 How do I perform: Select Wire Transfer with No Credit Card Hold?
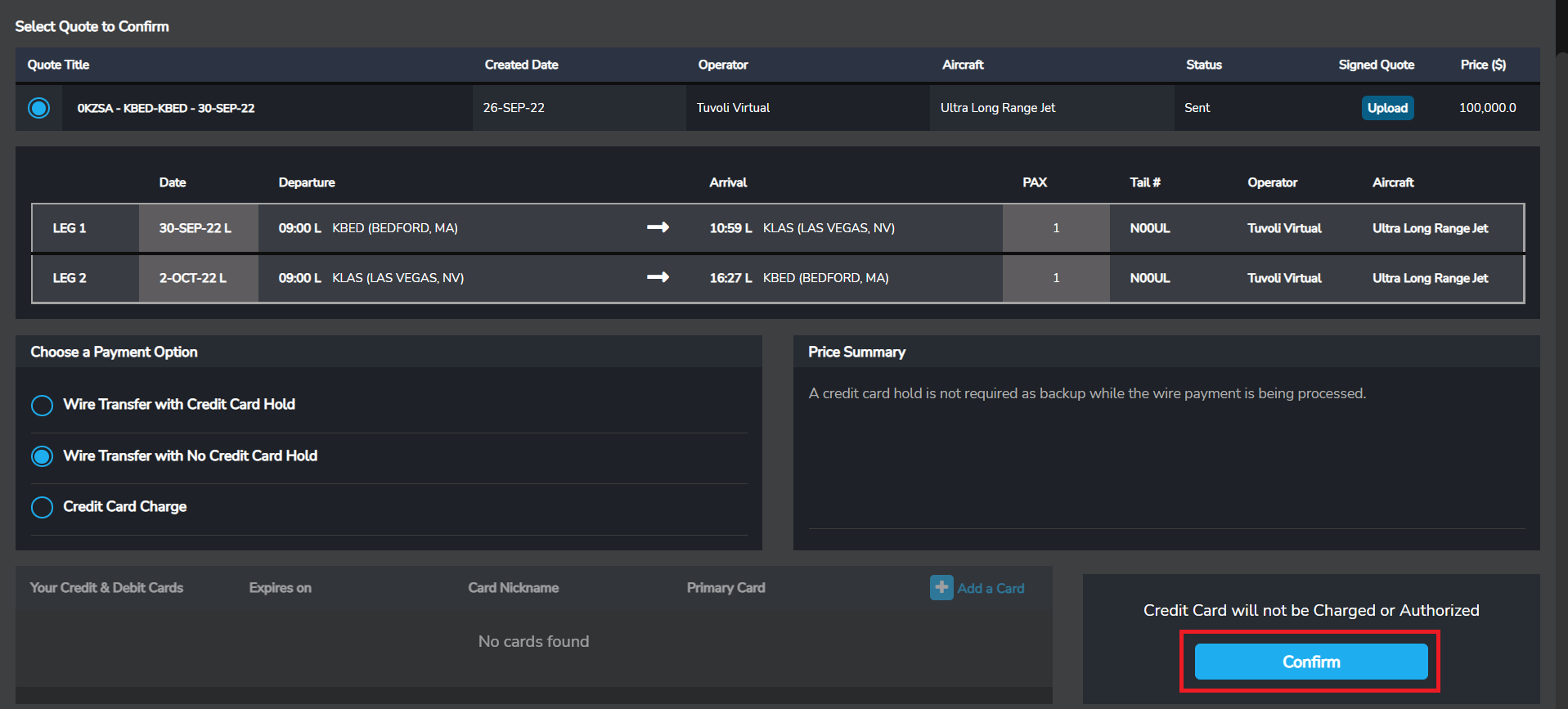point(42,456)
